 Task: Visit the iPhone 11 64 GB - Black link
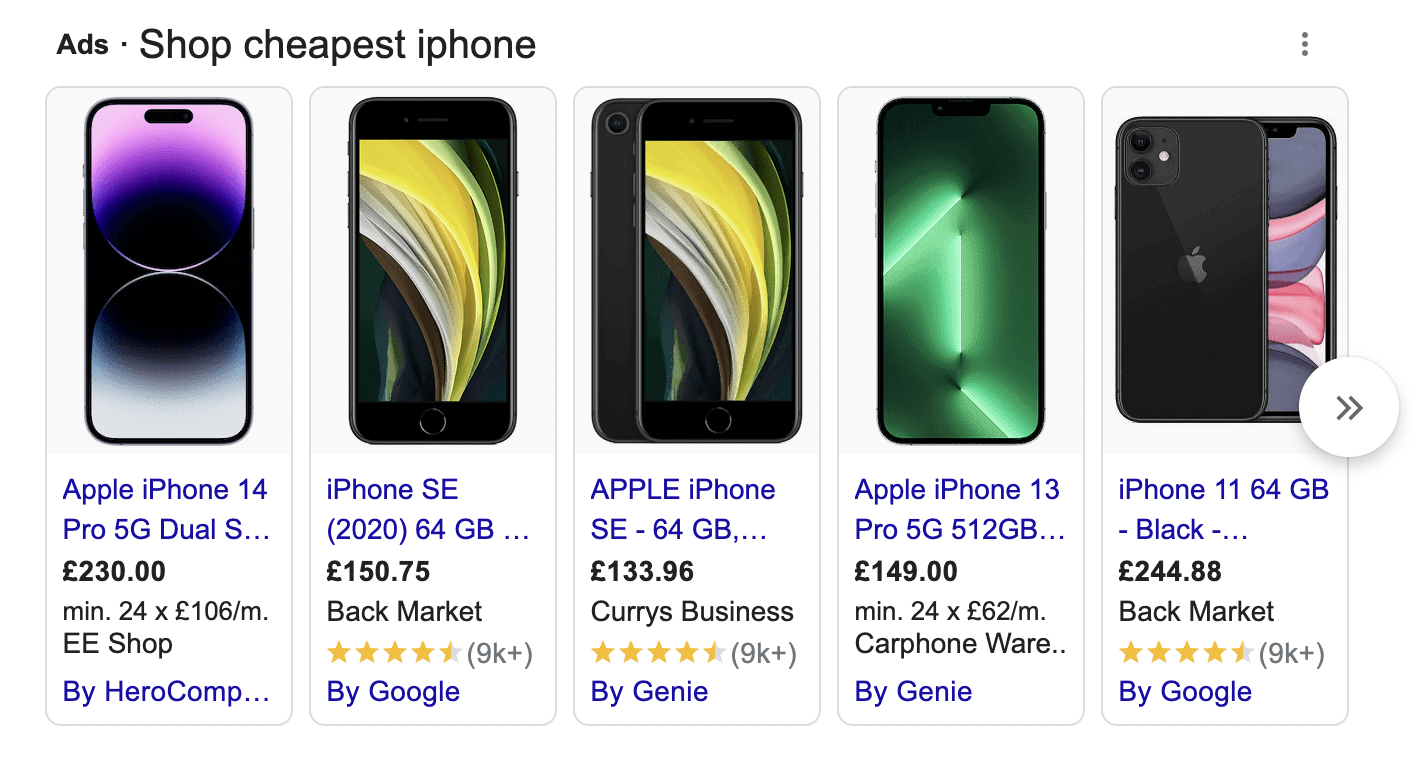1223,509
